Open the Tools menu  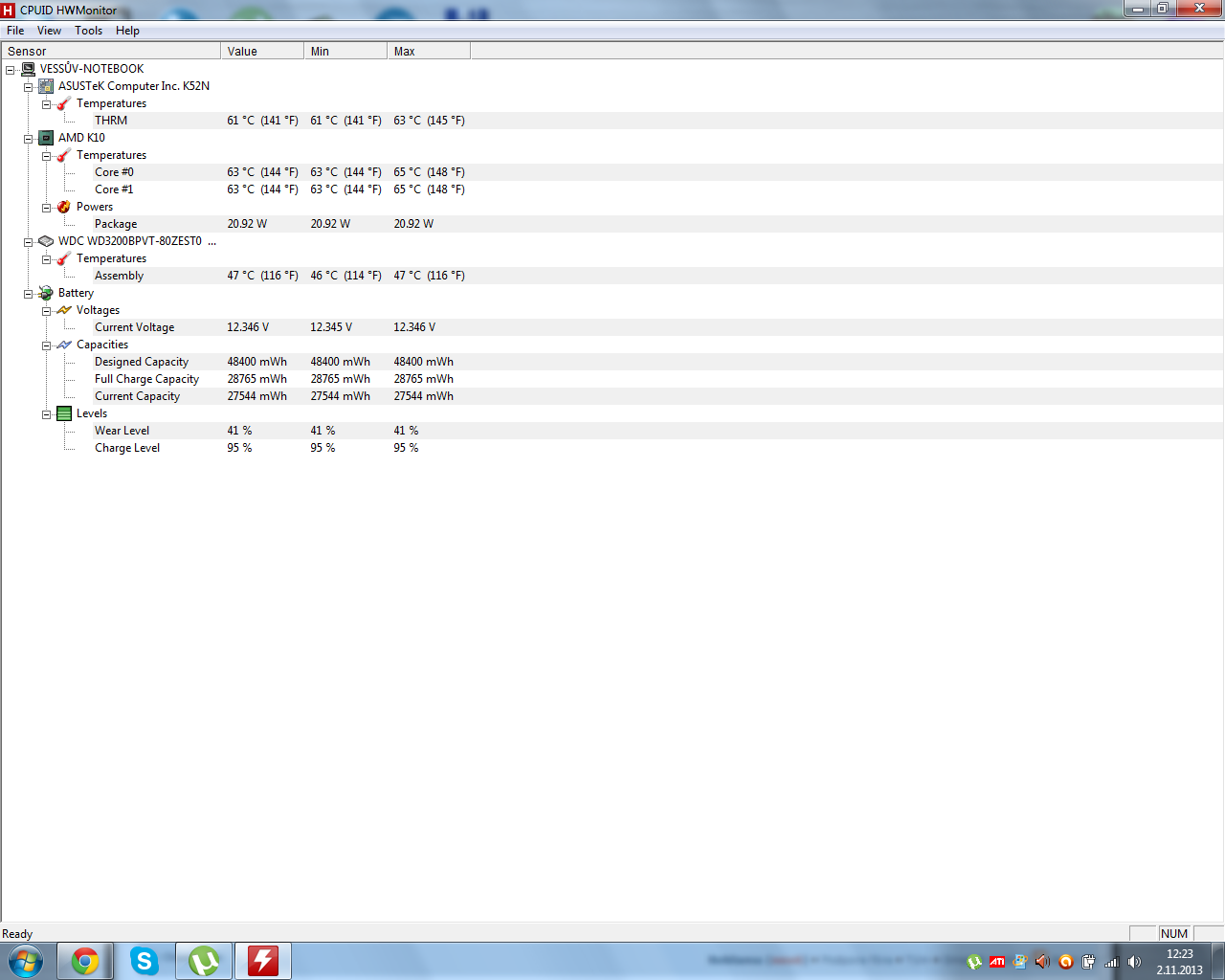pyautogui.click(x=89, y=31)
